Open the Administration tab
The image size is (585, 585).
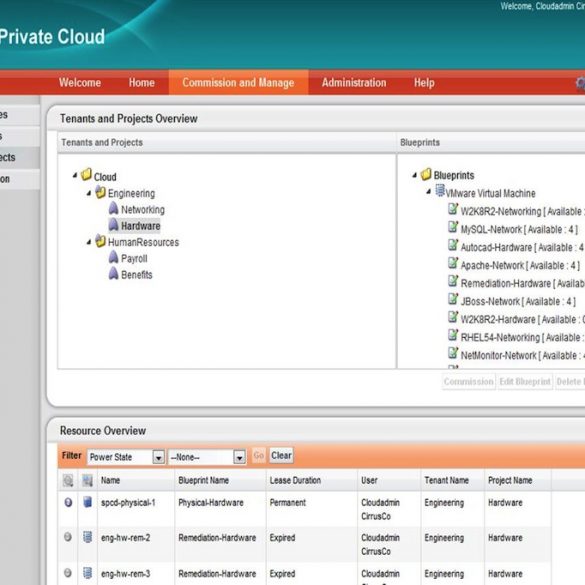[x=354, y=82]
